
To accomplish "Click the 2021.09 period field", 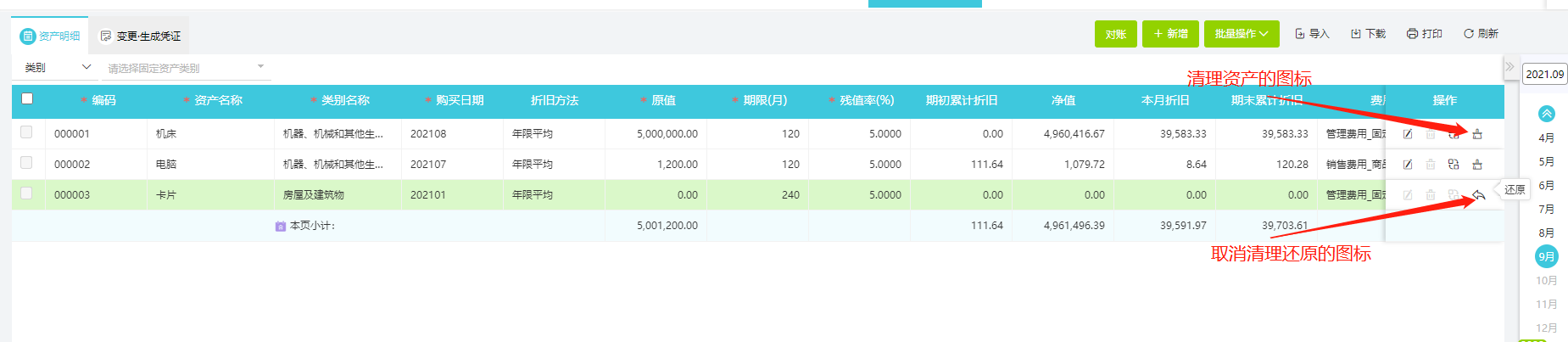I will click(x=1544, y=74).
